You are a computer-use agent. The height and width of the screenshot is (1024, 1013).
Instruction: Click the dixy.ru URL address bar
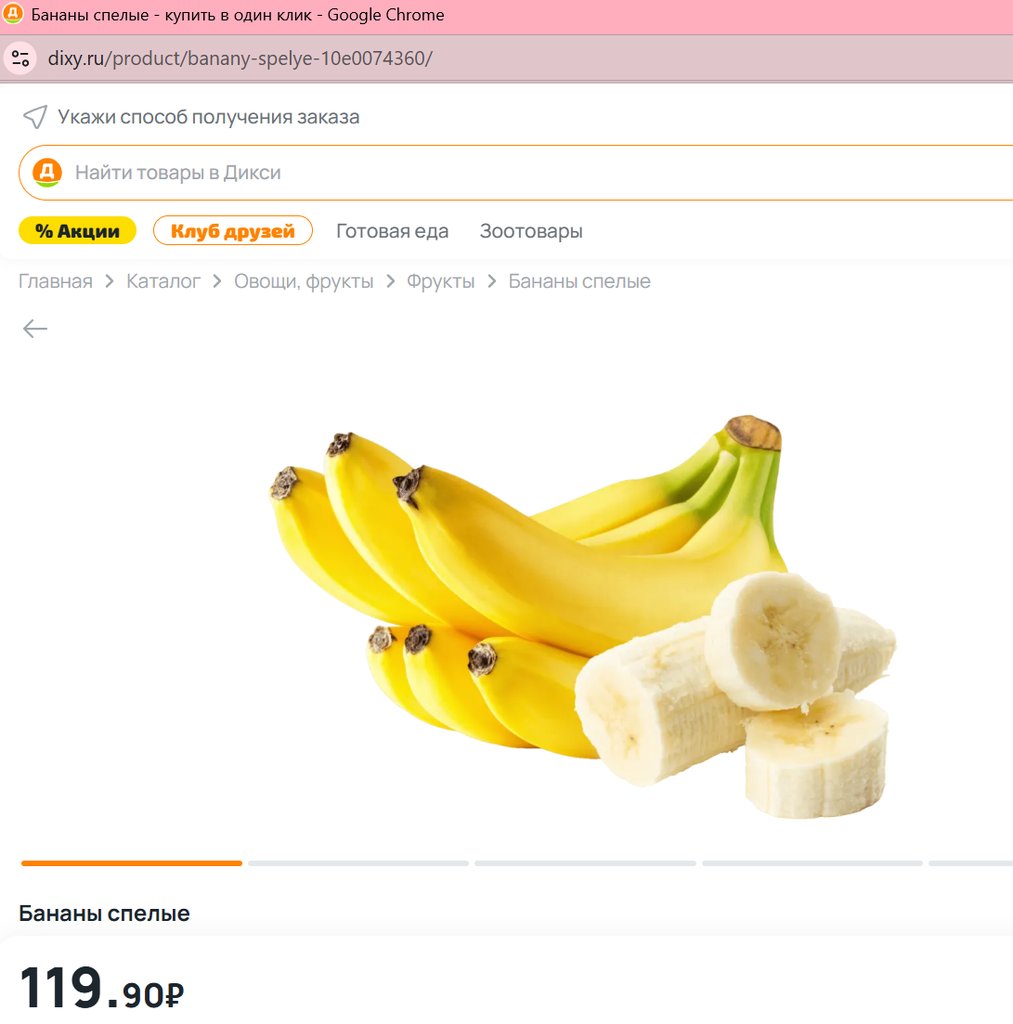(x=240, y=58)
